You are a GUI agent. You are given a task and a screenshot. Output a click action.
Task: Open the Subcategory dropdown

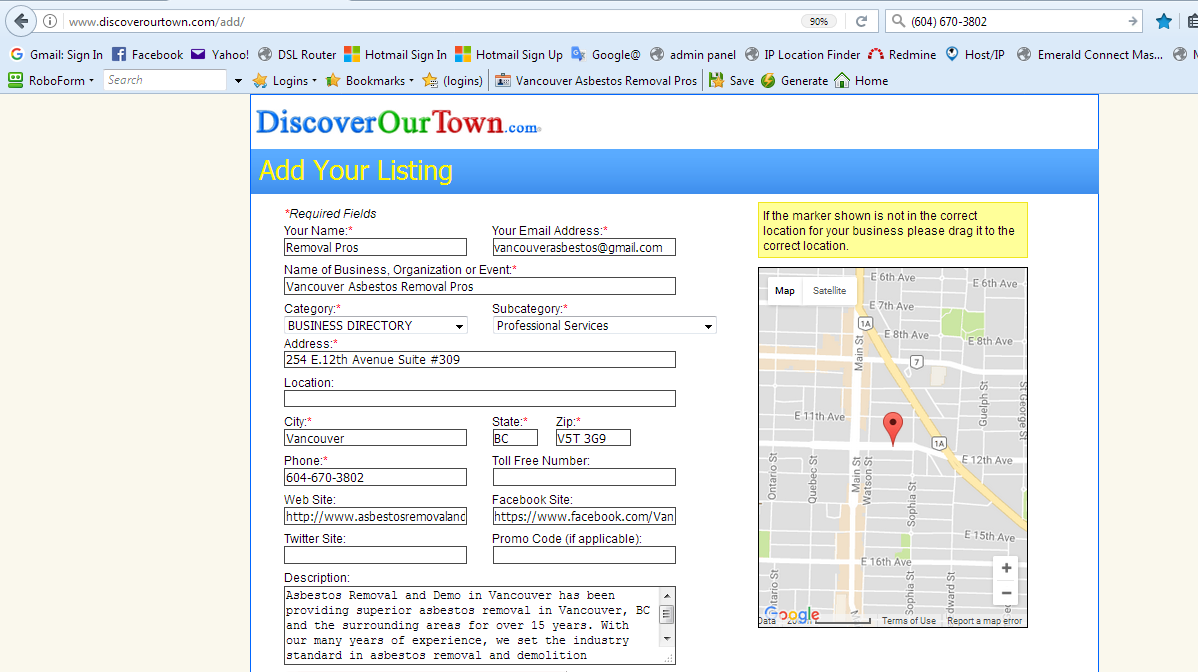(604, 325)
